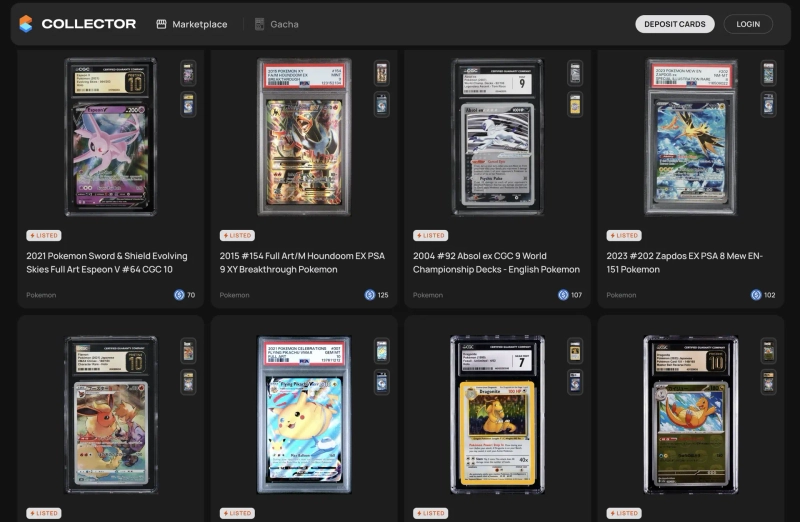This screenshot has height=522, width=800.
Task: Click Pokemon category label on Zapdos card
Action: tap(621, 295)
